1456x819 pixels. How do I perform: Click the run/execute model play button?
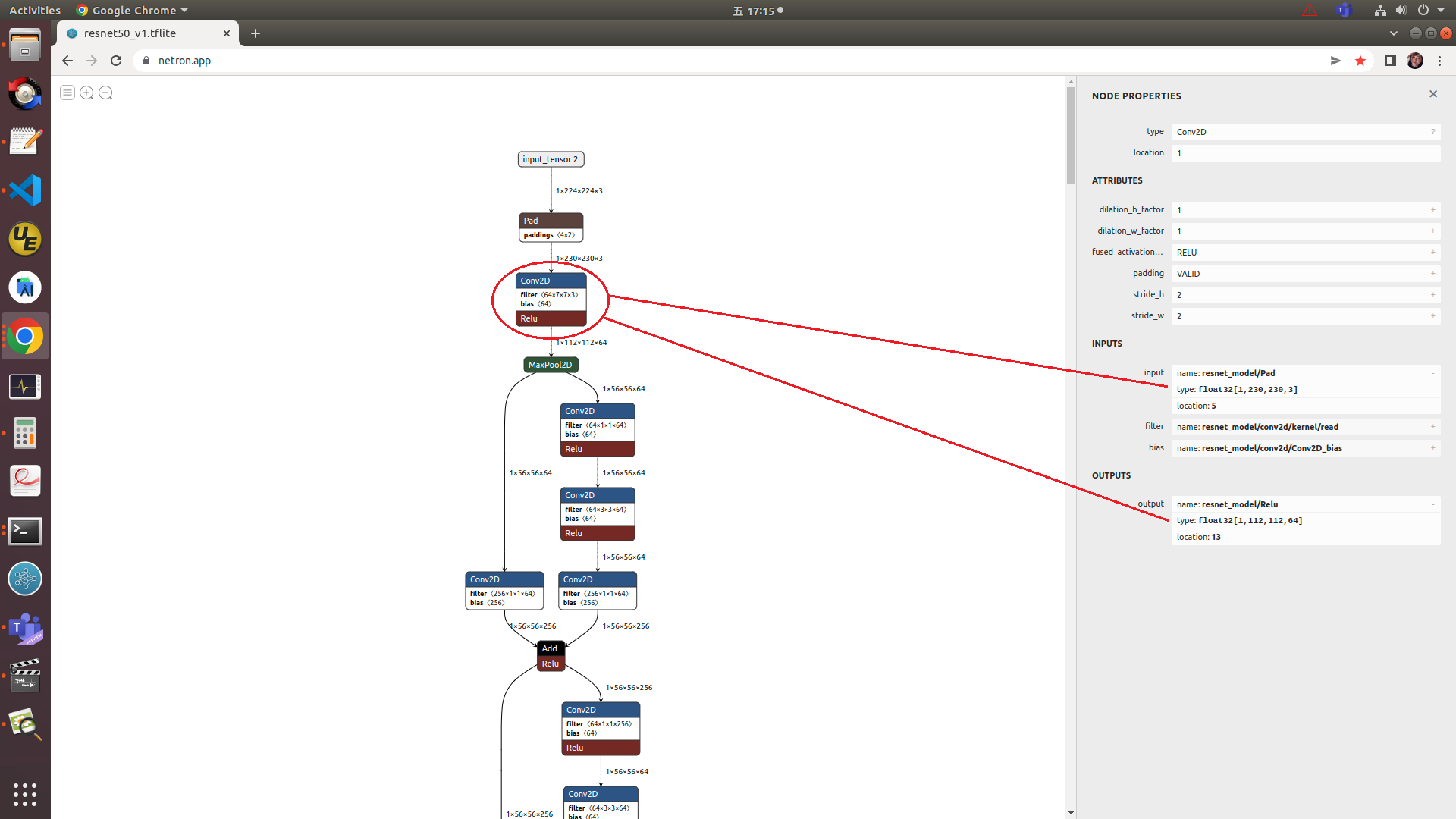click(x=1335, y=61)
